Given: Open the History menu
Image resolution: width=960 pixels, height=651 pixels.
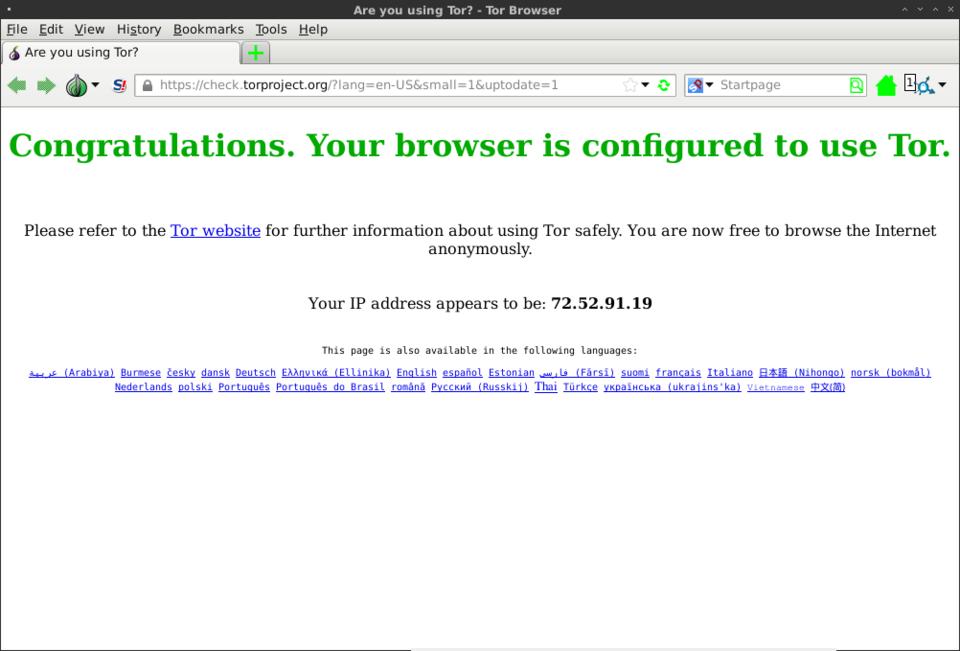Looking at the screenshot, I should coord(138,29).
